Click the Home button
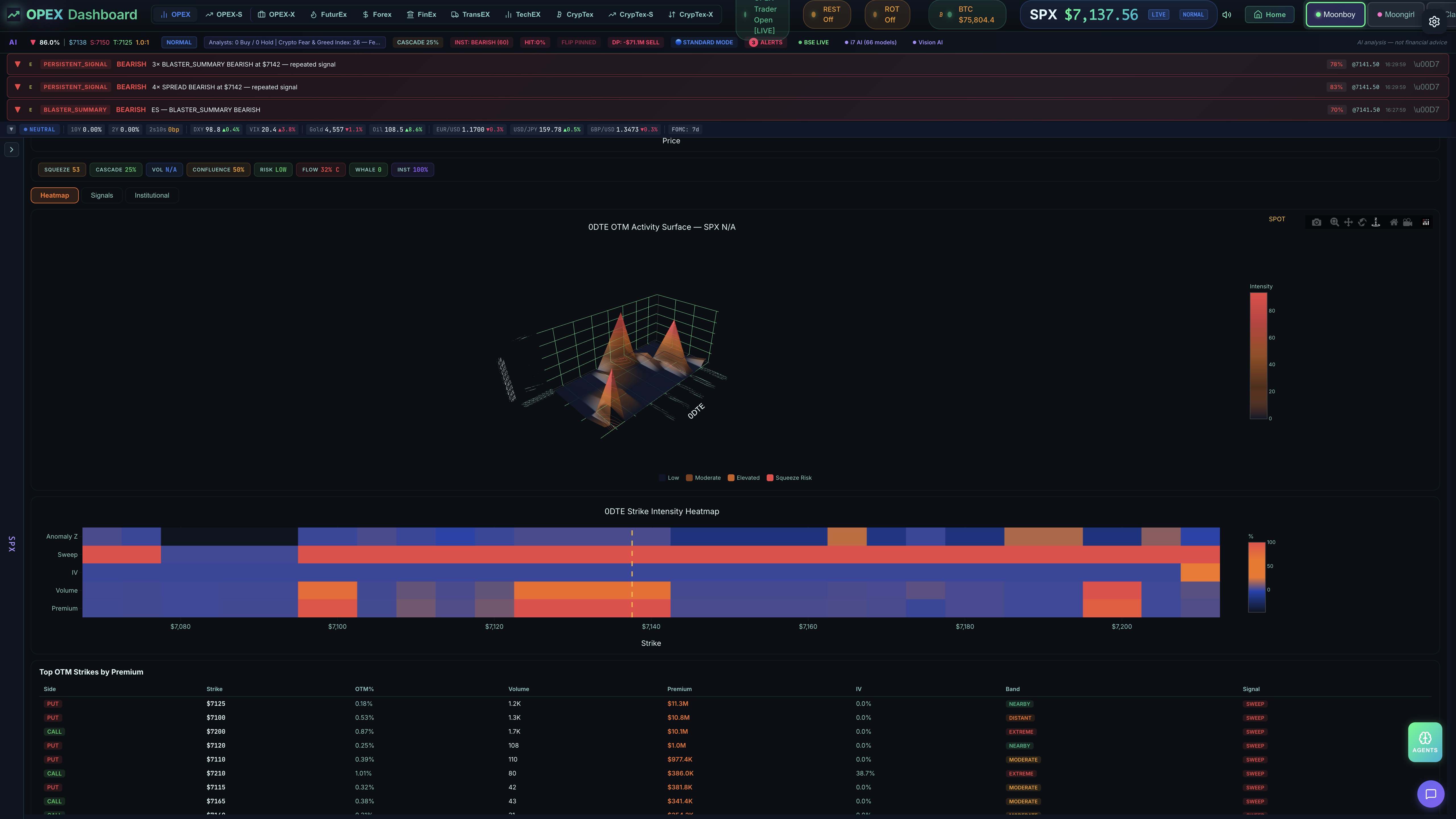The image size is (1456, 819). pyautogui.click(x=1269, y=15)
